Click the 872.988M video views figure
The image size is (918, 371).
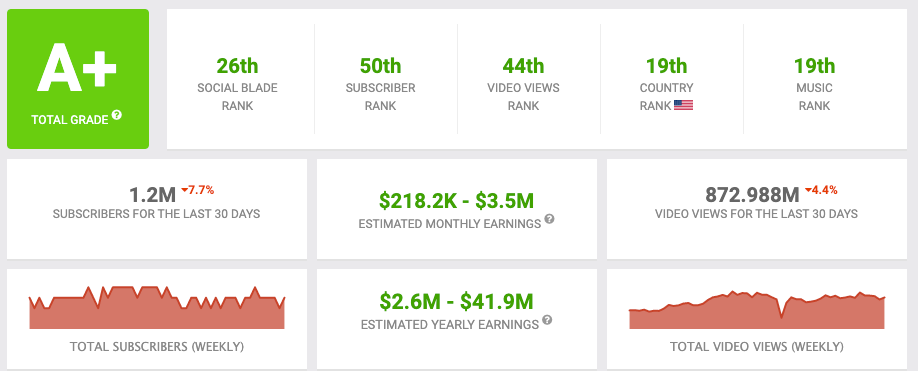pyautogui.click(x=752, y=195)
